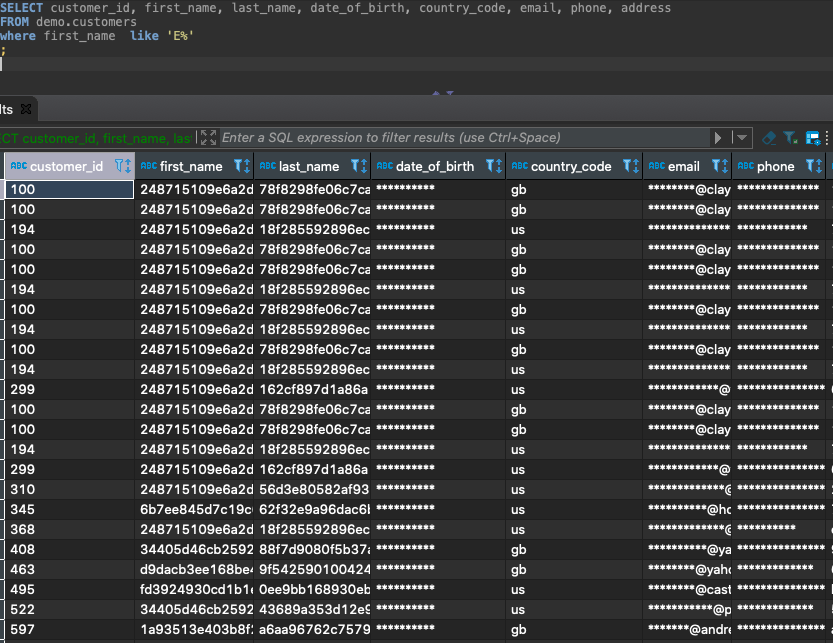Click last_name cell starting a6aa96762c7579
The image size is (833, 643).
tap(312, 630)
